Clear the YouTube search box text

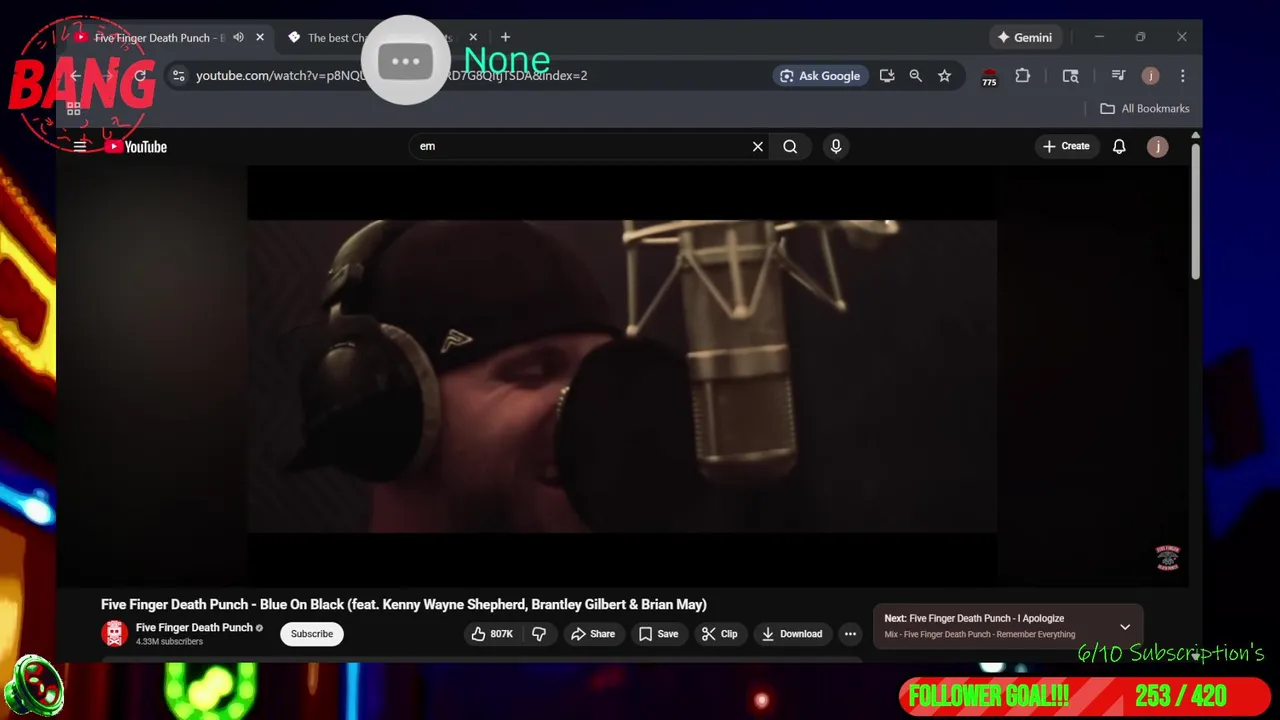(x=758, y=146)
